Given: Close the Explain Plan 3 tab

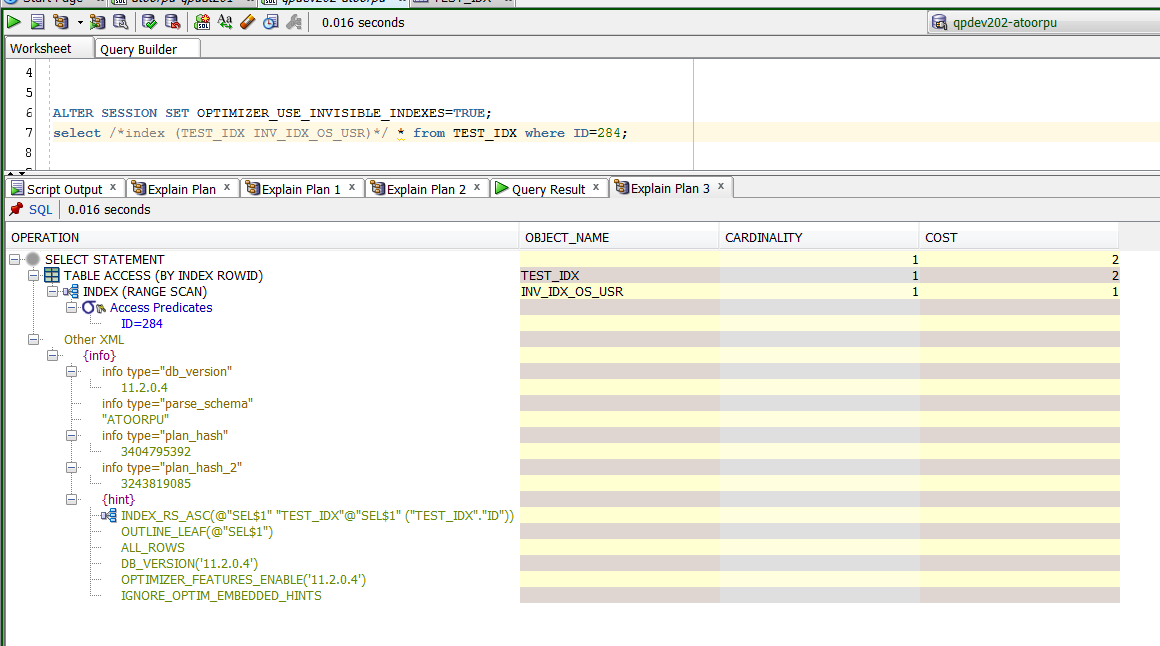Looking at the screenshot, I should [x=721, y=186].
